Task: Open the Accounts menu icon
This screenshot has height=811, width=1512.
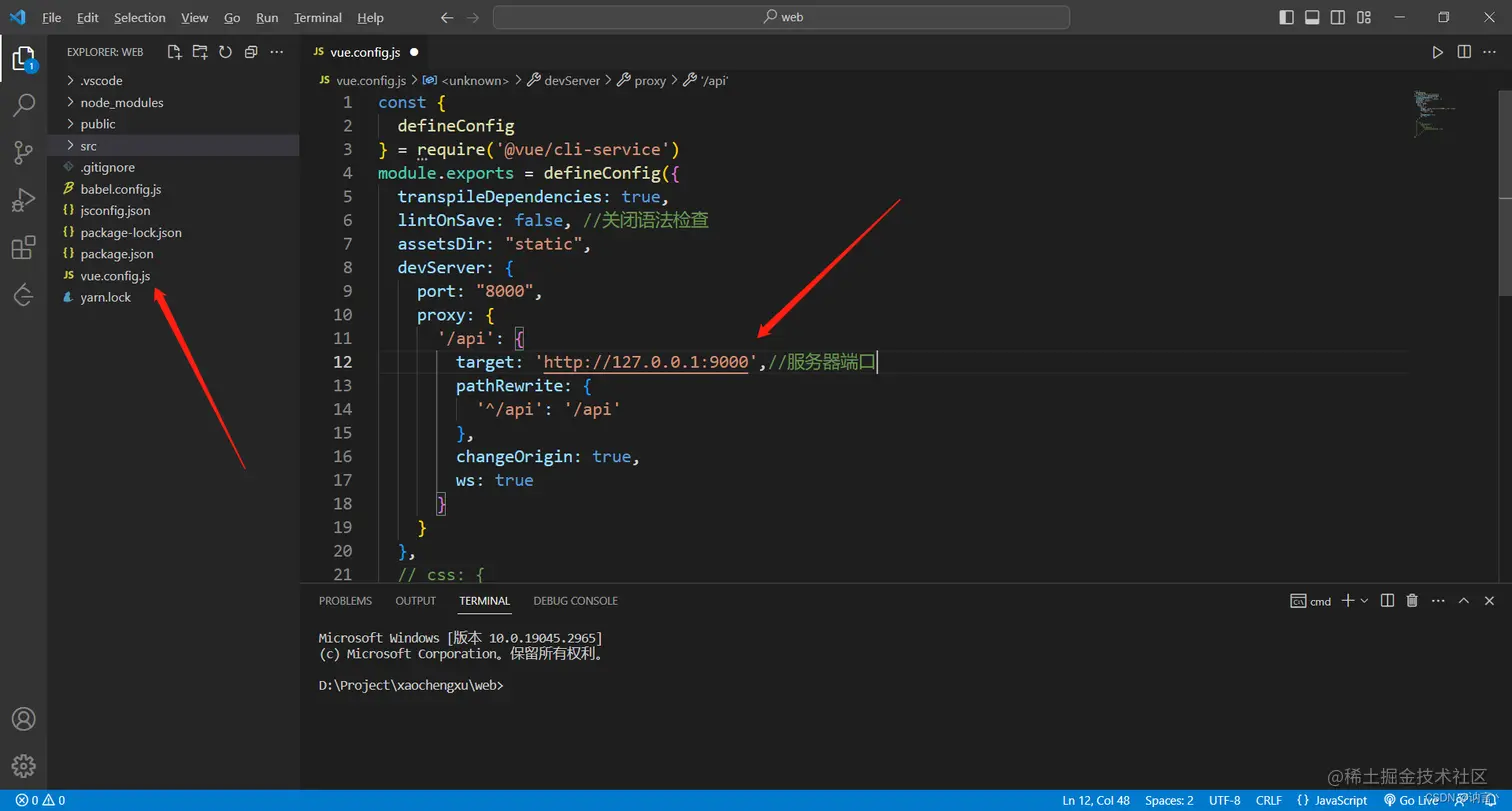Action: point(23,719)
